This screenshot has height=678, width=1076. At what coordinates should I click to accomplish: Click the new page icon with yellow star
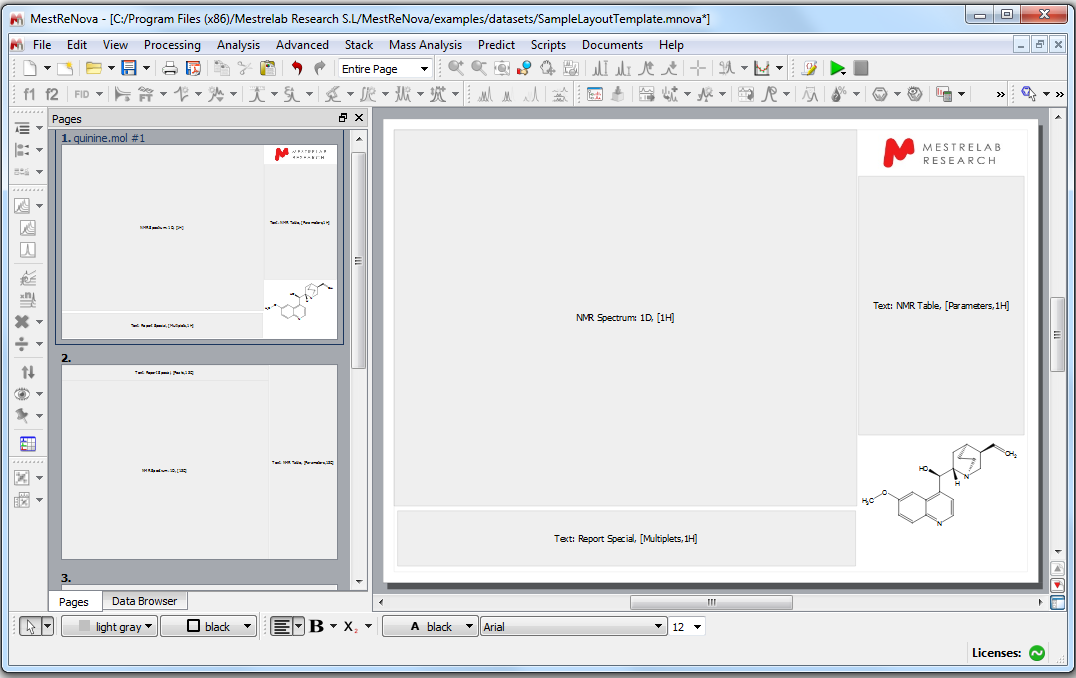click(65, 68)
